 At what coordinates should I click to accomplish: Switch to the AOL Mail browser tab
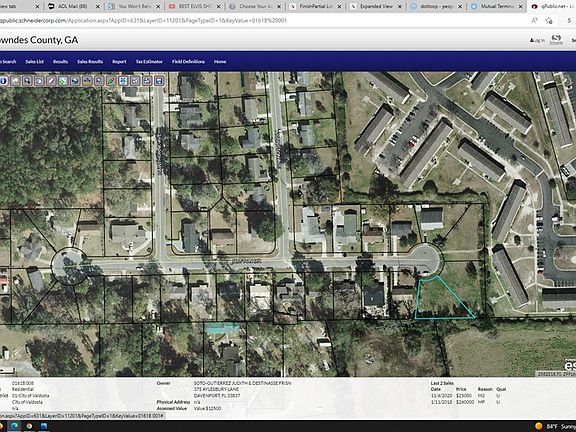pos(72,6)
